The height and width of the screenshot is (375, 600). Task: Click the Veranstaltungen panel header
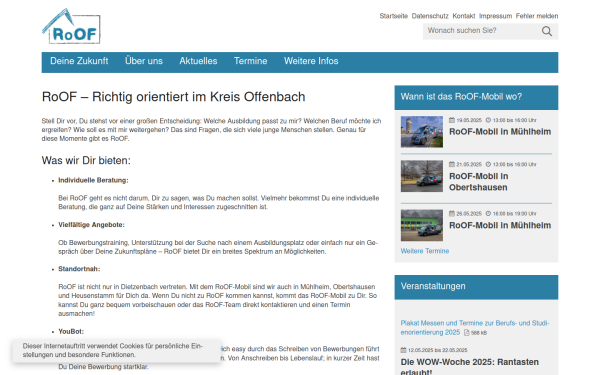click(476, 287)
